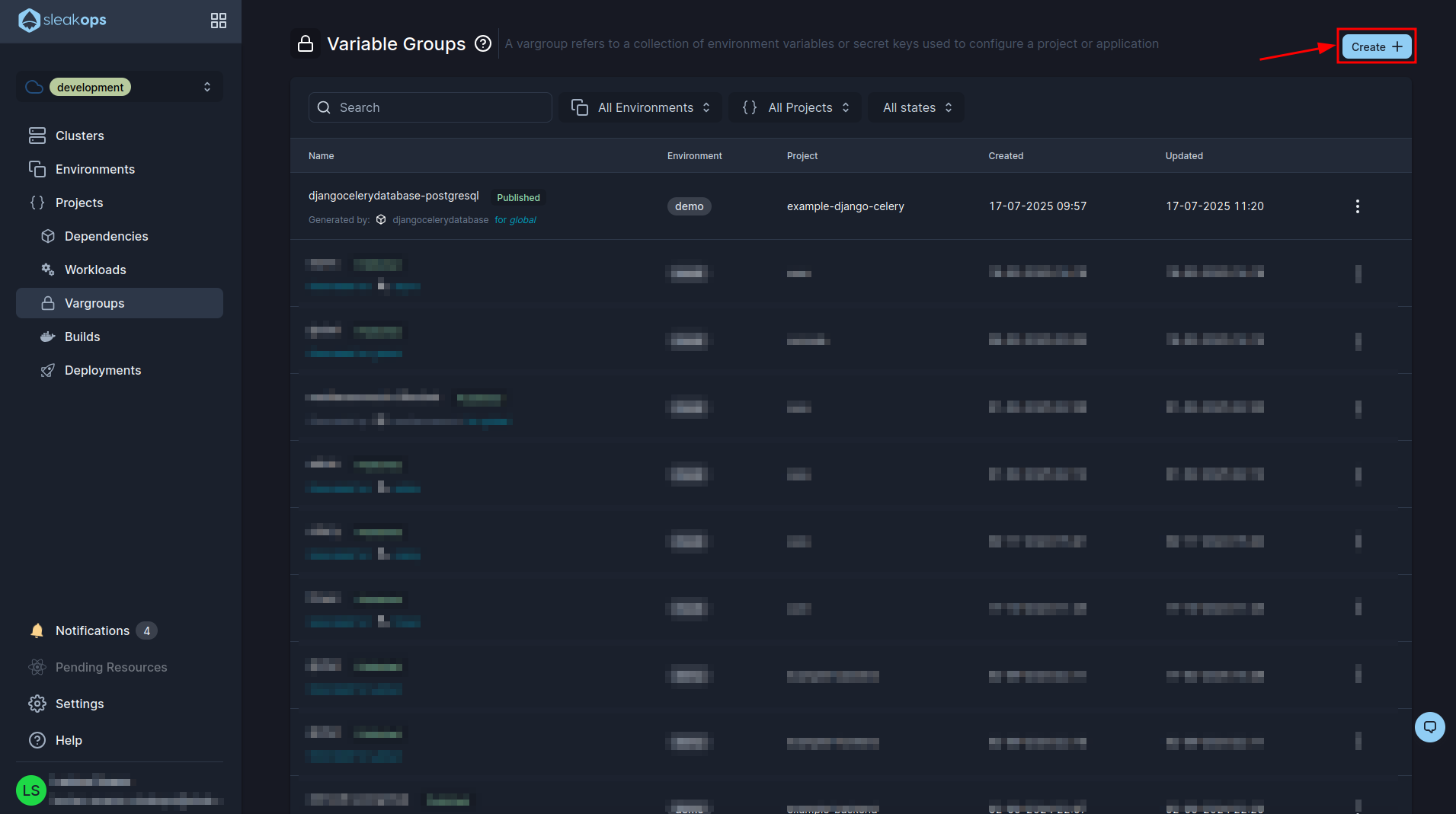The width and height of the screenshot is (1456, 814).
Task: Click the Dependencies cube icon
Action: pyautogui.click(x=48, y=236)
